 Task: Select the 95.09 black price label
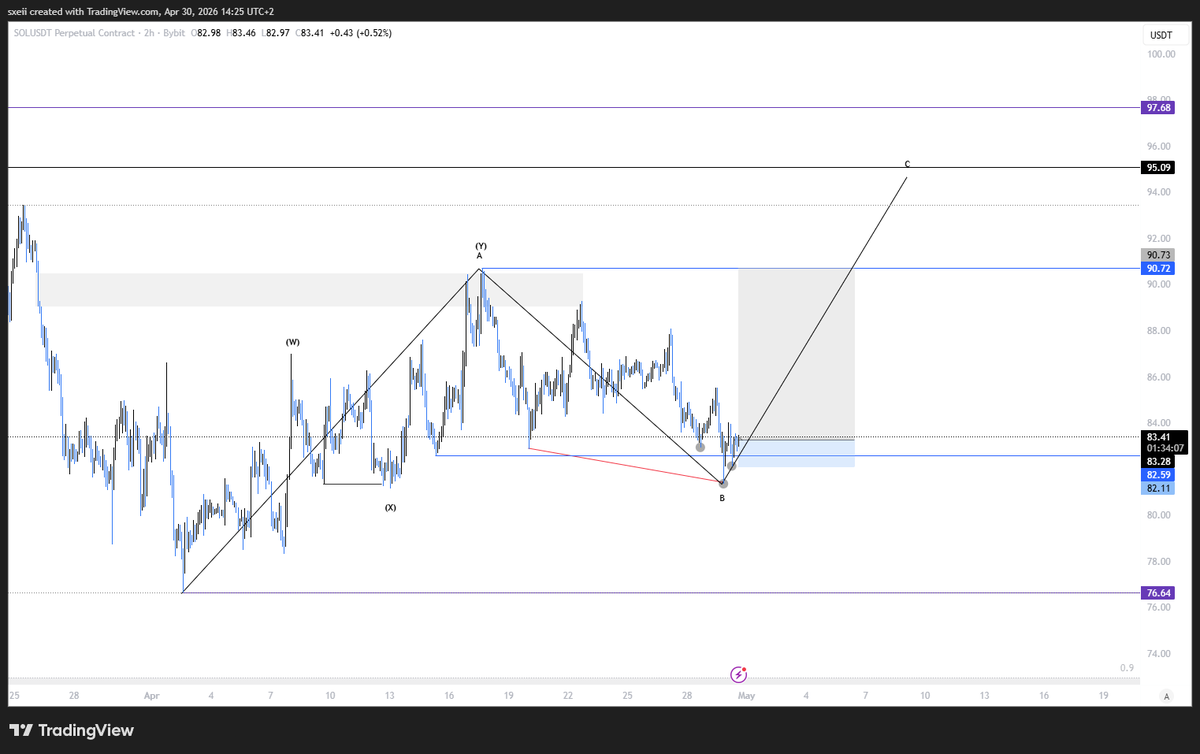1159,167
